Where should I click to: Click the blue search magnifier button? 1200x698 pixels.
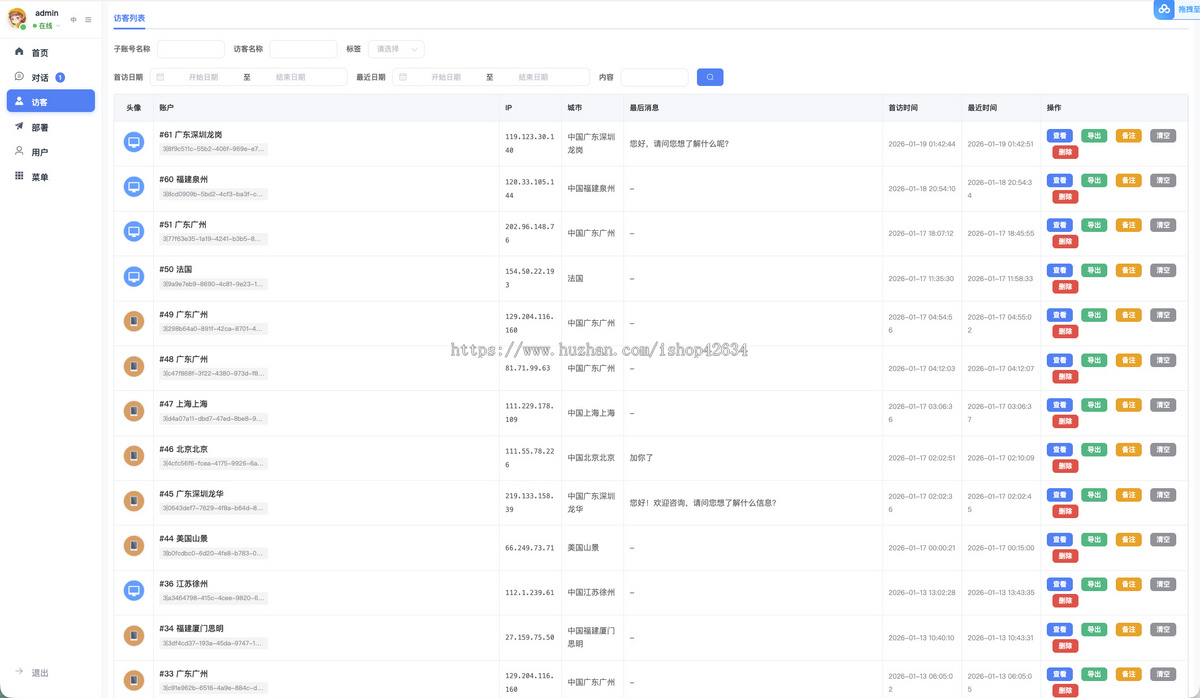(710, 77)
